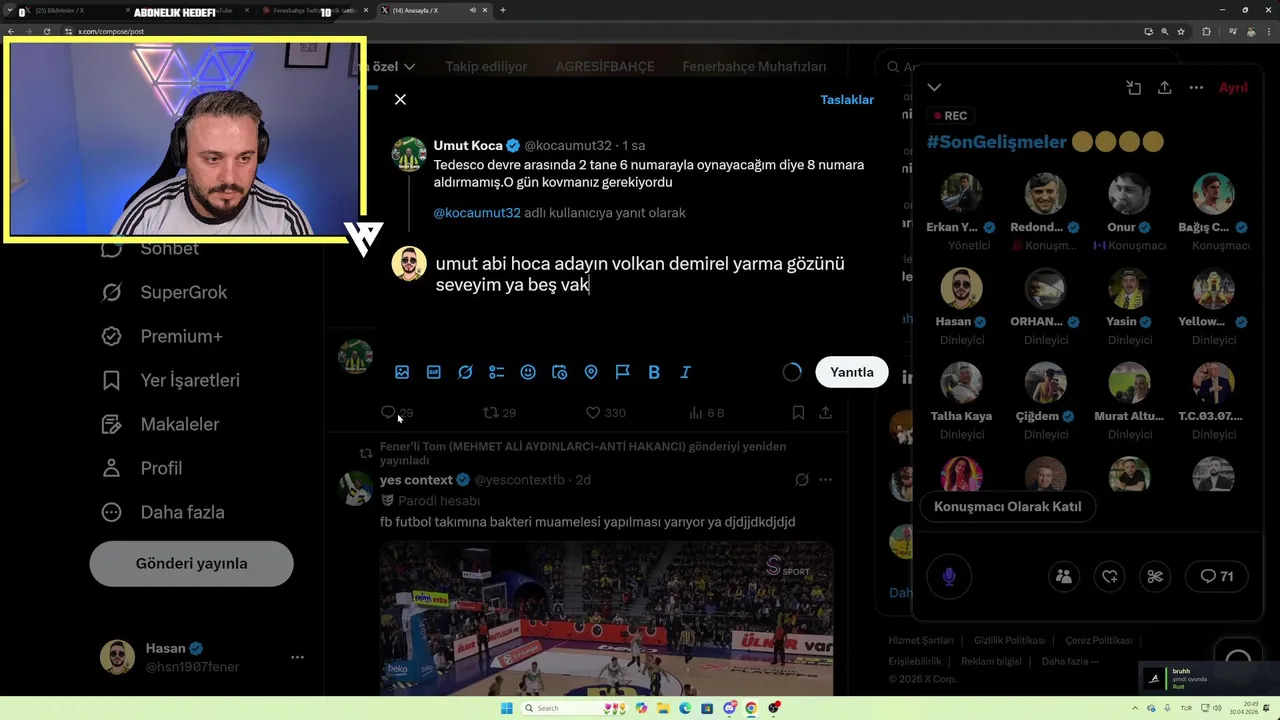Viewport: 1280px width, 720px height.
Task: Open Space more options menu
Action: coord(1196,88)
